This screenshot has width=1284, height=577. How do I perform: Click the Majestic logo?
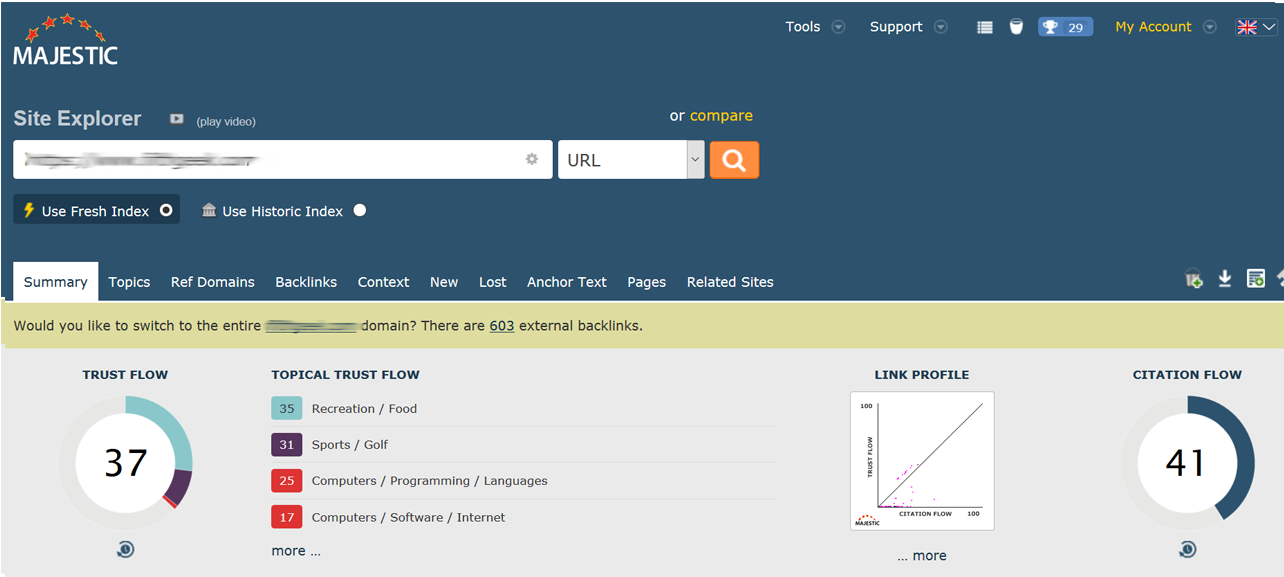(66, 39)
